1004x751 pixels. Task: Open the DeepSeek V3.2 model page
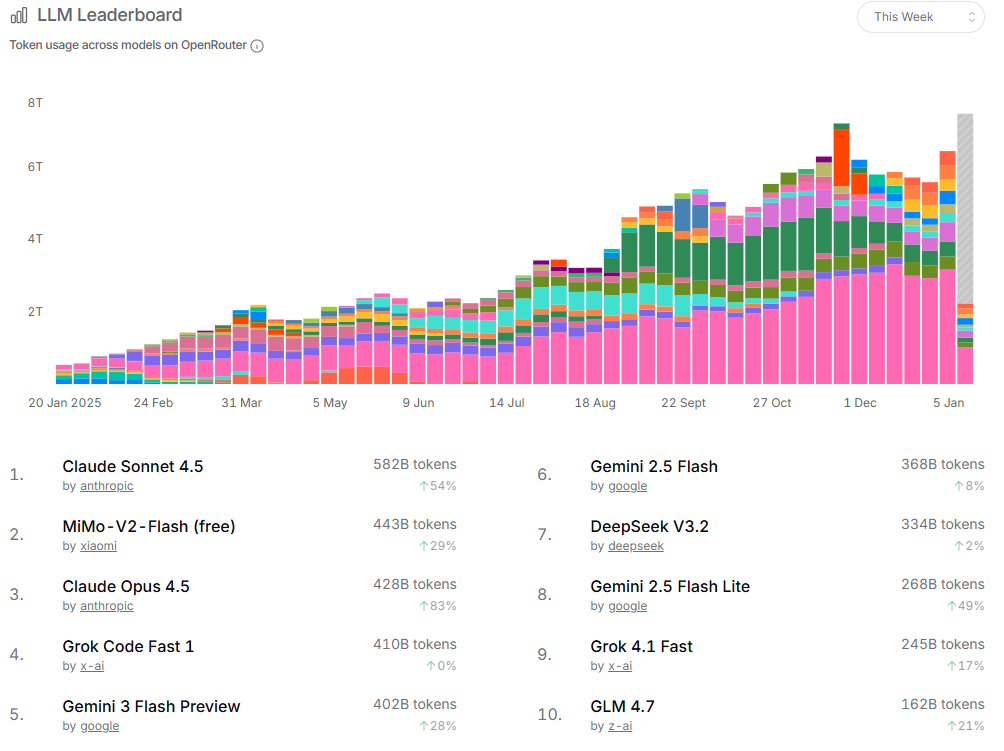(x=649, y=526)
